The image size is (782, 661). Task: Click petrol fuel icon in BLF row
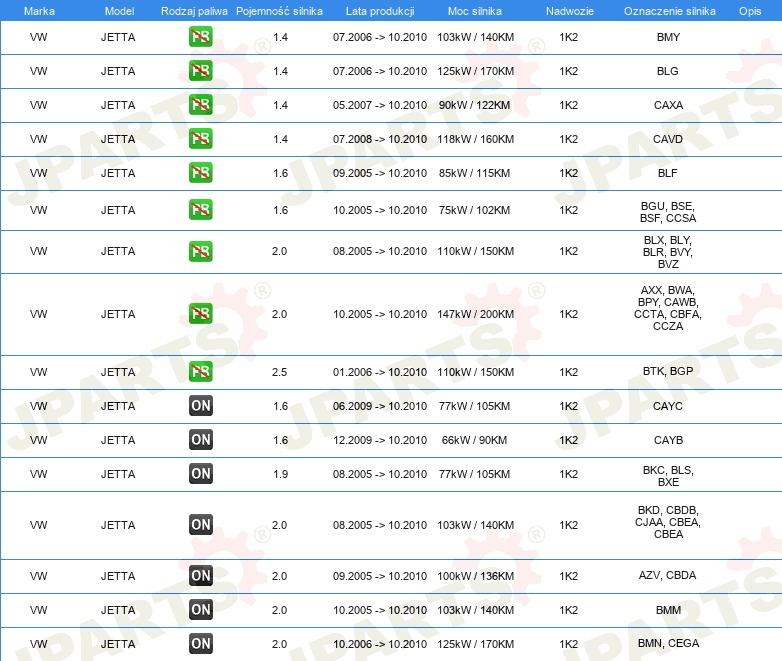pyautogui.click(x=200, y=173)
